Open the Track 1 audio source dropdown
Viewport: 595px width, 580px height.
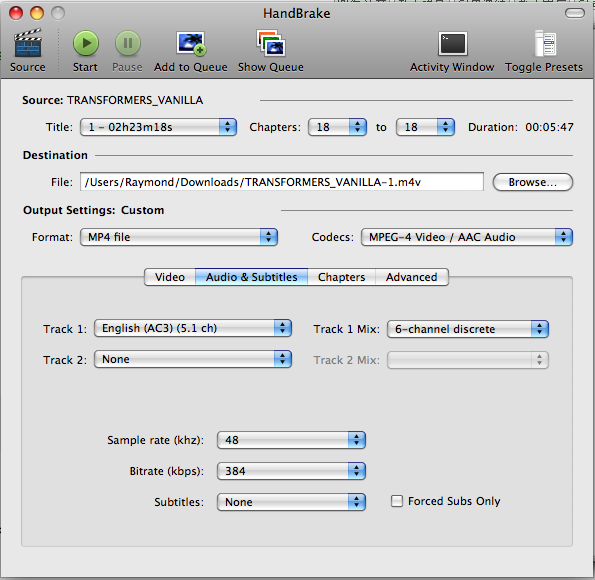[193, 328]
